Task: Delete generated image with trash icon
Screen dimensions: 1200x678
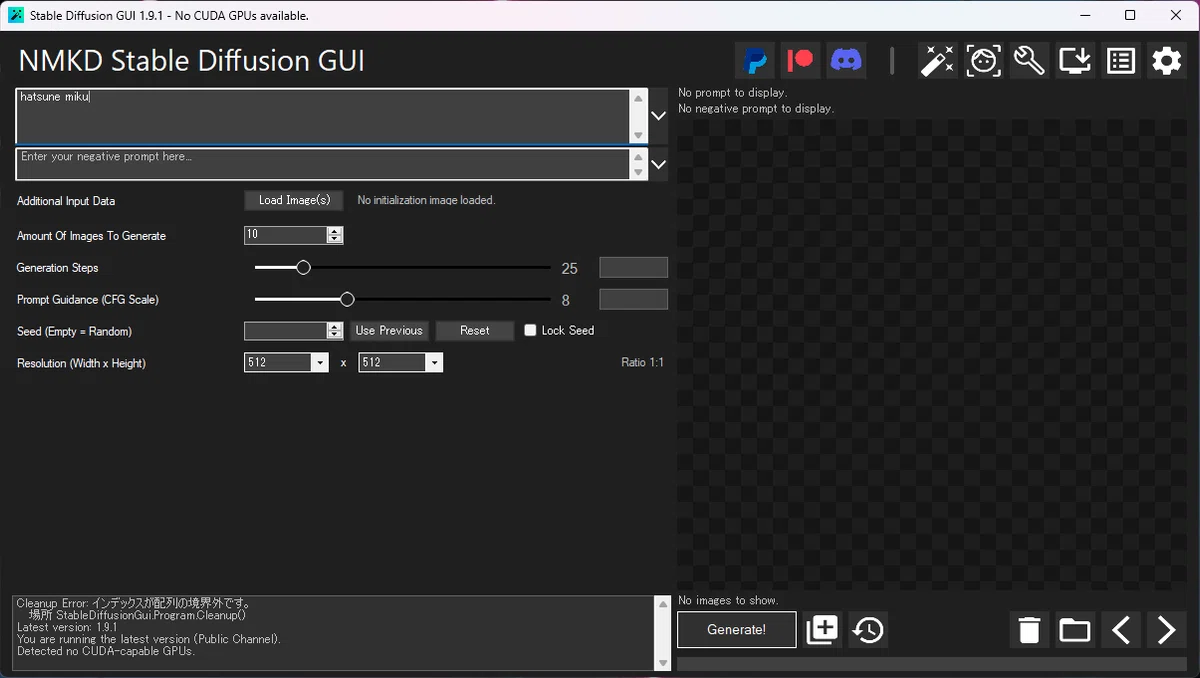Action: click(1029, 629)
